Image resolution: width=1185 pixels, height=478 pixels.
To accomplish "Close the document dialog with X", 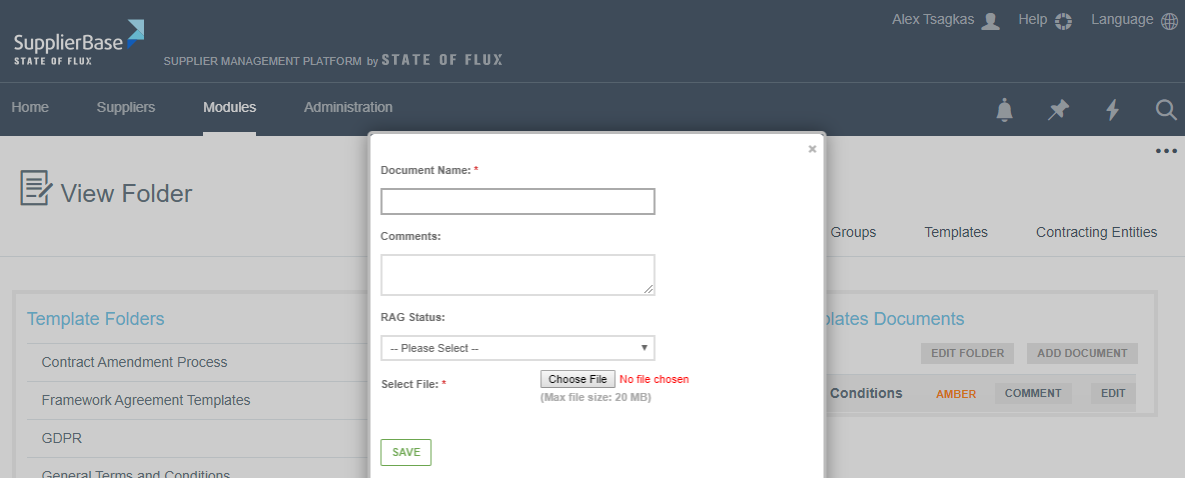I will pos(812,149).
